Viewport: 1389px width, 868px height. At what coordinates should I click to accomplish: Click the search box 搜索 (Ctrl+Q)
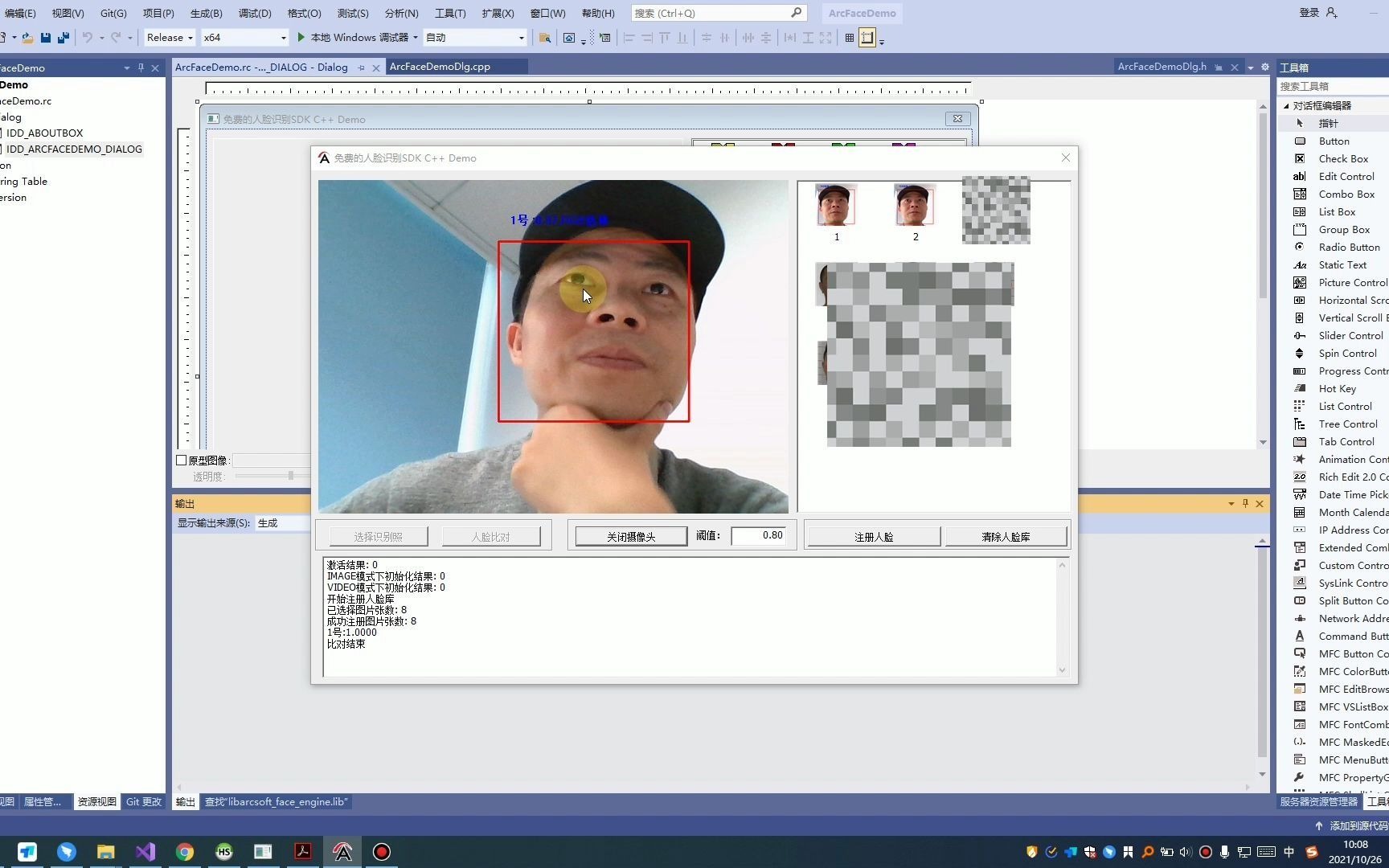point(718,13)
